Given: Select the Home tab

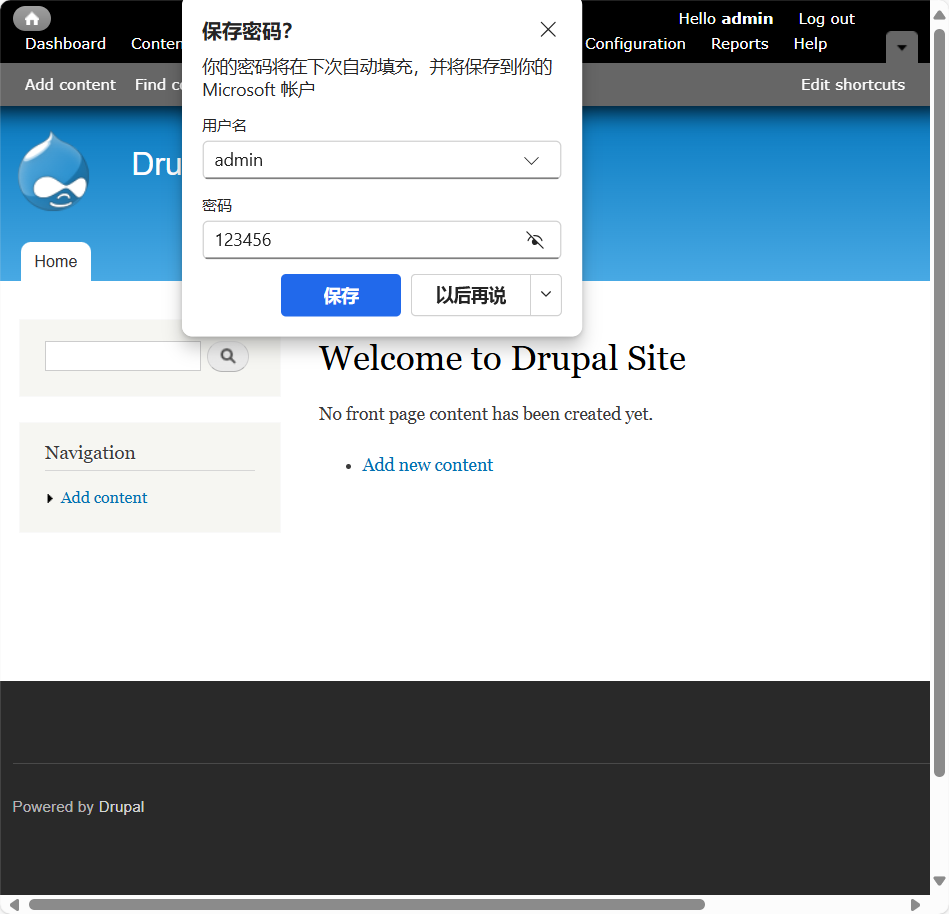Looking at the screenshot, I should (x=56, y=261).
